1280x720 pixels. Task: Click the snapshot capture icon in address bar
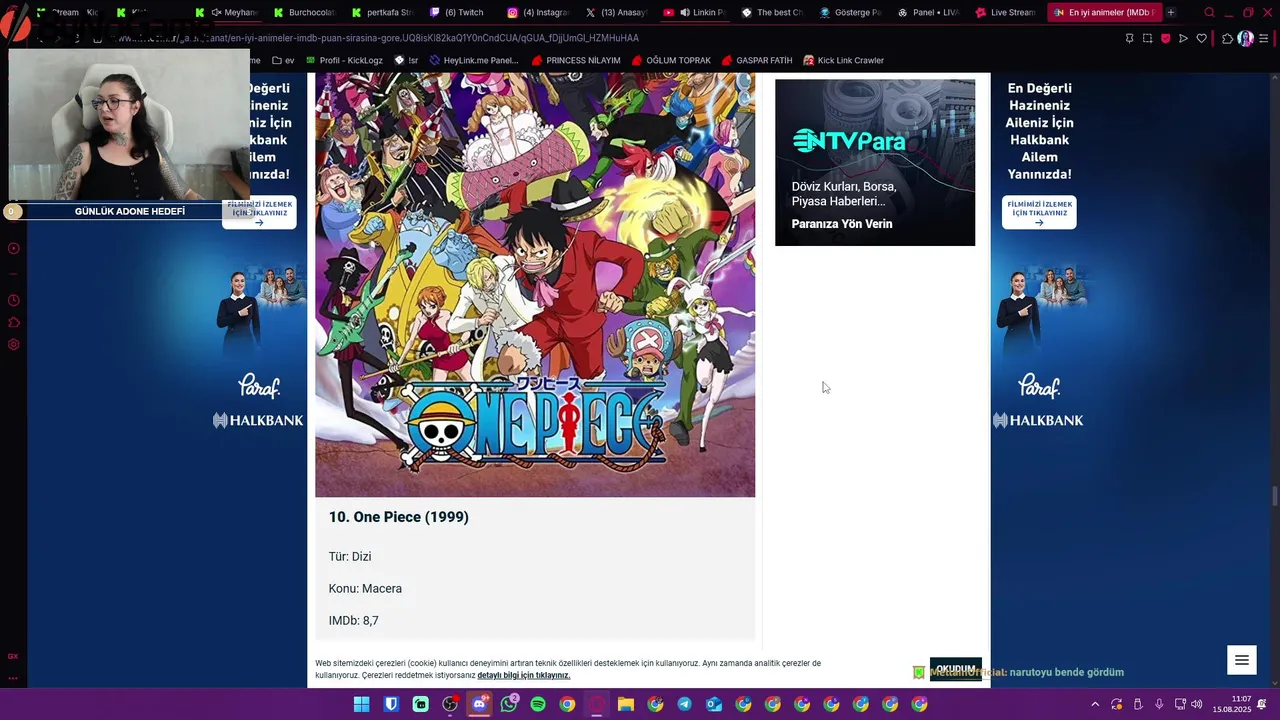[1147, 38]
